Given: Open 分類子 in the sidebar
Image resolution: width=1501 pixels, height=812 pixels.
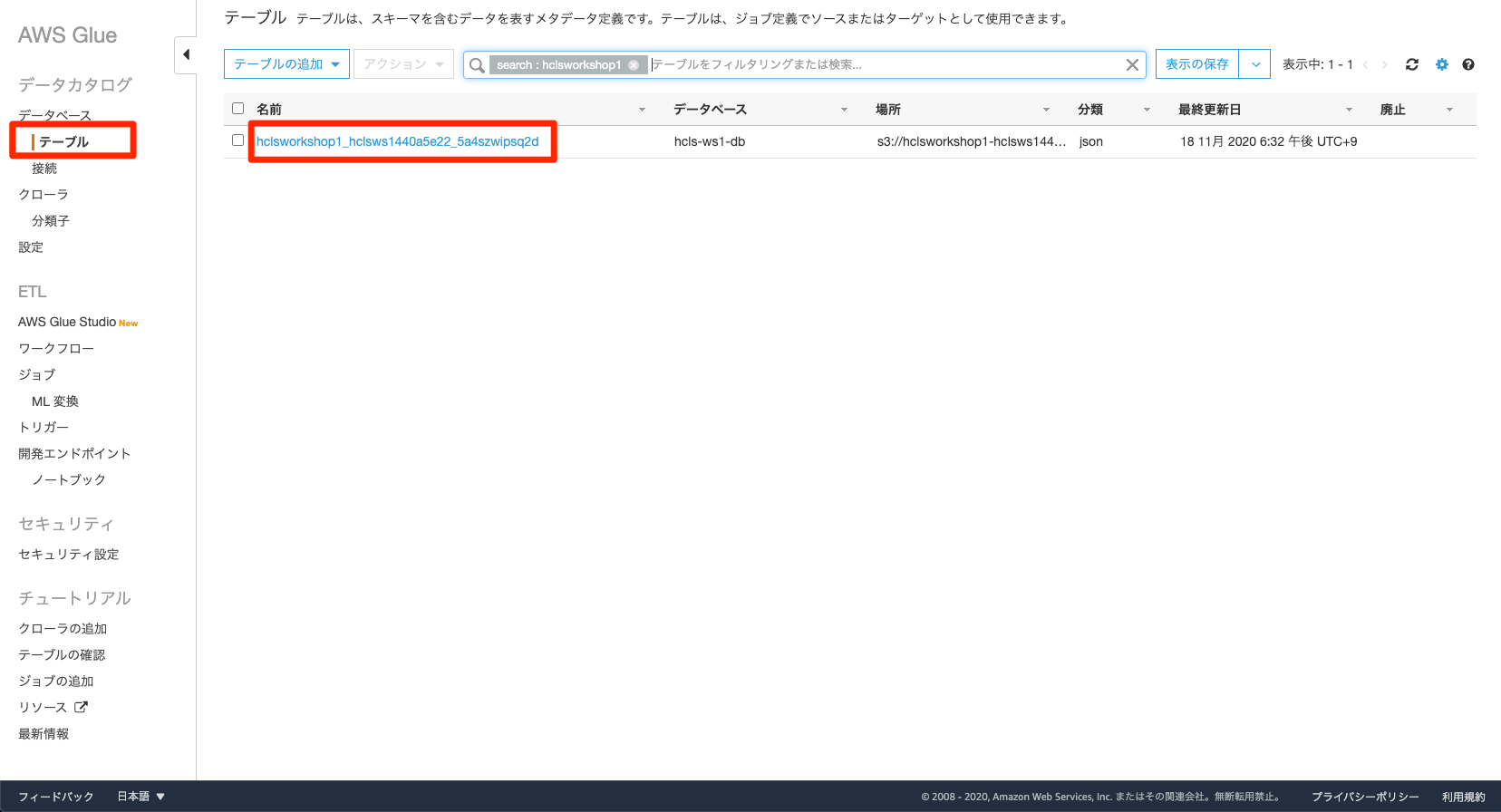Looking at the screenshot, I should coord(51,220).
